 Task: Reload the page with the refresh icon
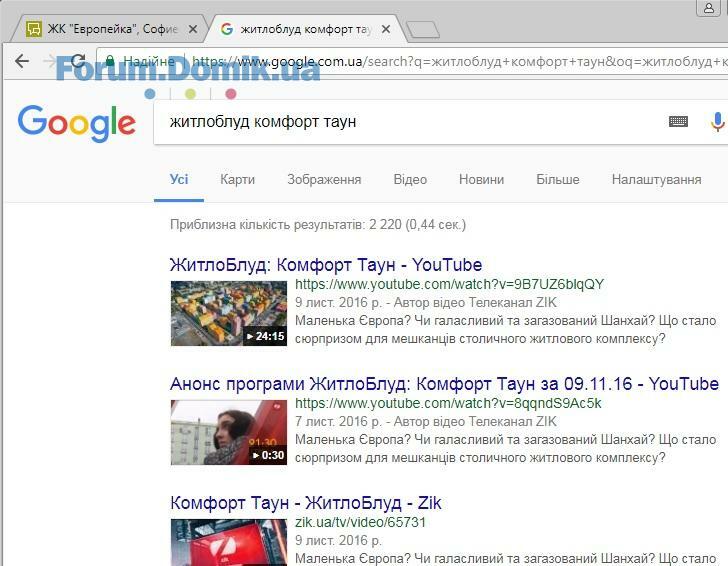(78, 61)
